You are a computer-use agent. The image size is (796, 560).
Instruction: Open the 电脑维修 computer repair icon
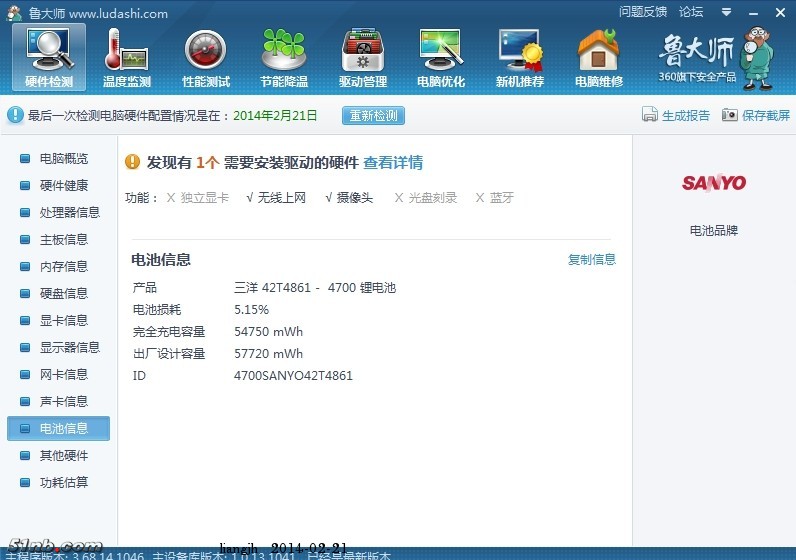(599, 57)
